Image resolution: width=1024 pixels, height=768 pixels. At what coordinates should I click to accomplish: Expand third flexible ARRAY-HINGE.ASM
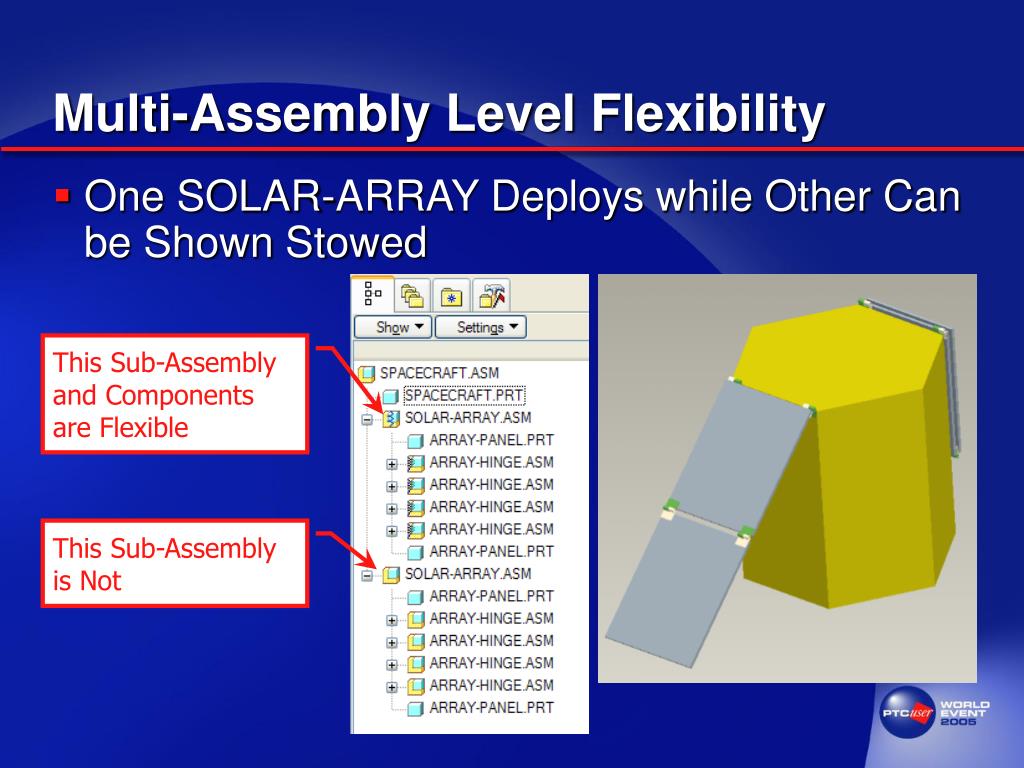click(391, 509)
